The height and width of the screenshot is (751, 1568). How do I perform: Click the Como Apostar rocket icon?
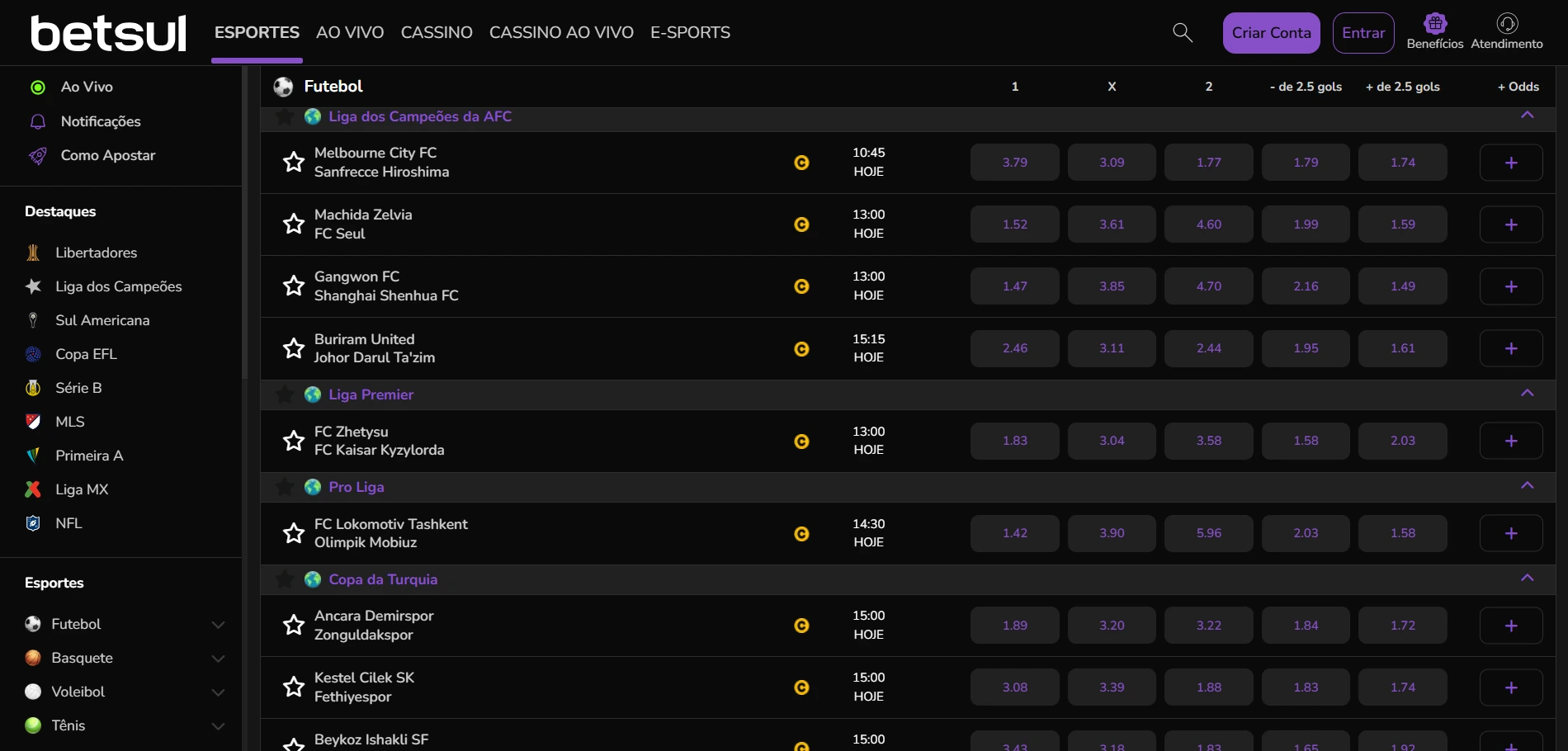[x=37, y=155]
